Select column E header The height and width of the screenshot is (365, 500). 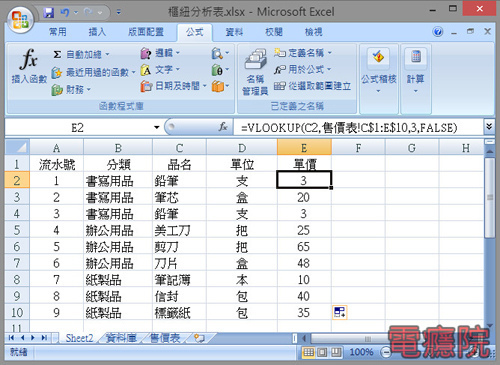[304, 148]
